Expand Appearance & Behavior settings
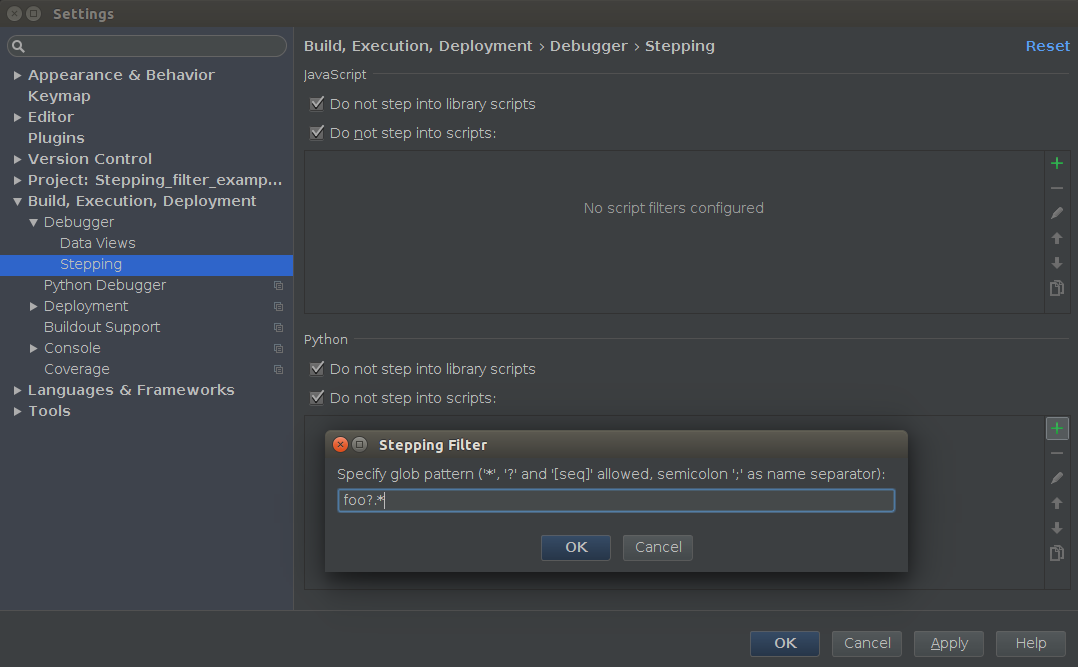Image resolution: width=1078 pixels, height=667 pixels. (x=17, y=75)
